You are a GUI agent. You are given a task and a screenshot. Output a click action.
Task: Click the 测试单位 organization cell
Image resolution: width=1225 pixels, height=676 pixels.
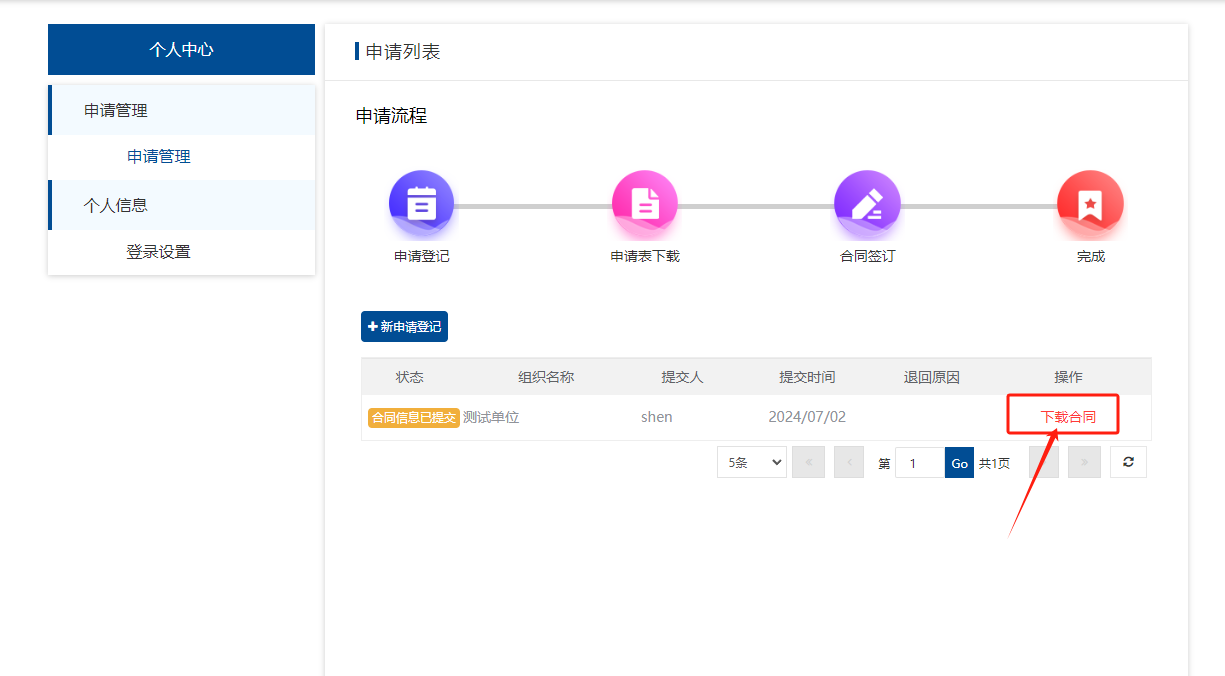[x=491, y=417]
